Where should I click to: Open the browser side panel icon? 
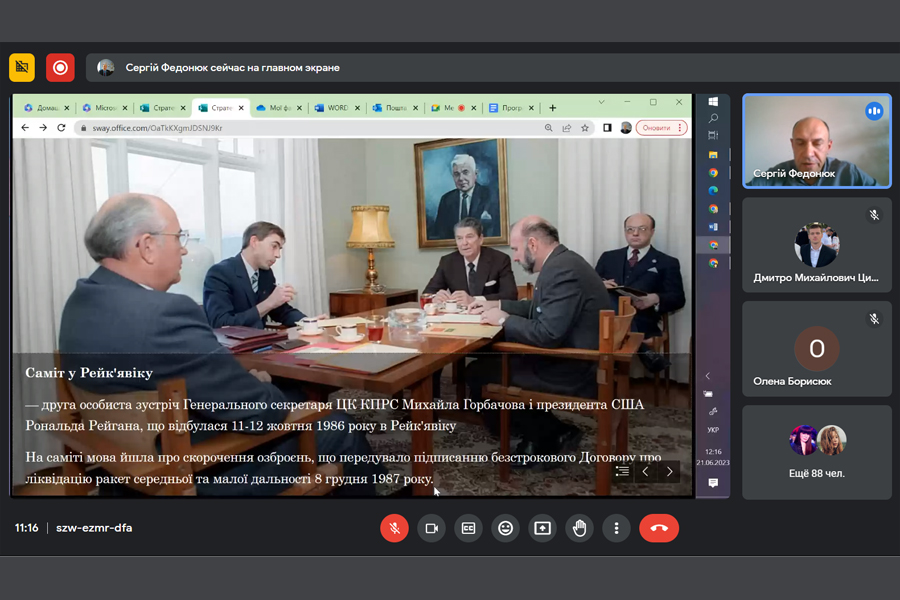607,128
